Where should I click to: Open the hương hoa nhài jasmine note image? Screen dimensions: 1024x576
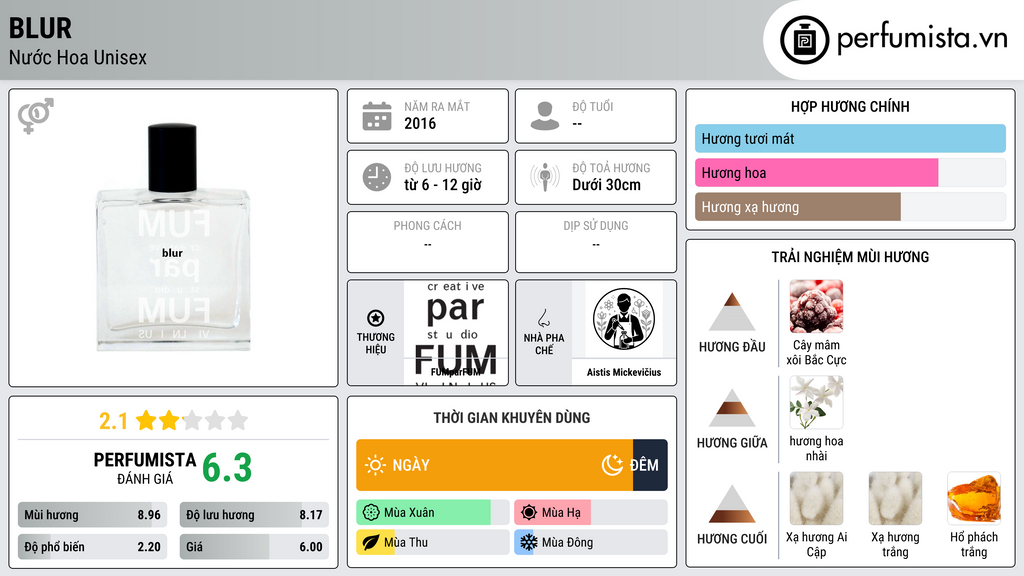coord(816,402)
